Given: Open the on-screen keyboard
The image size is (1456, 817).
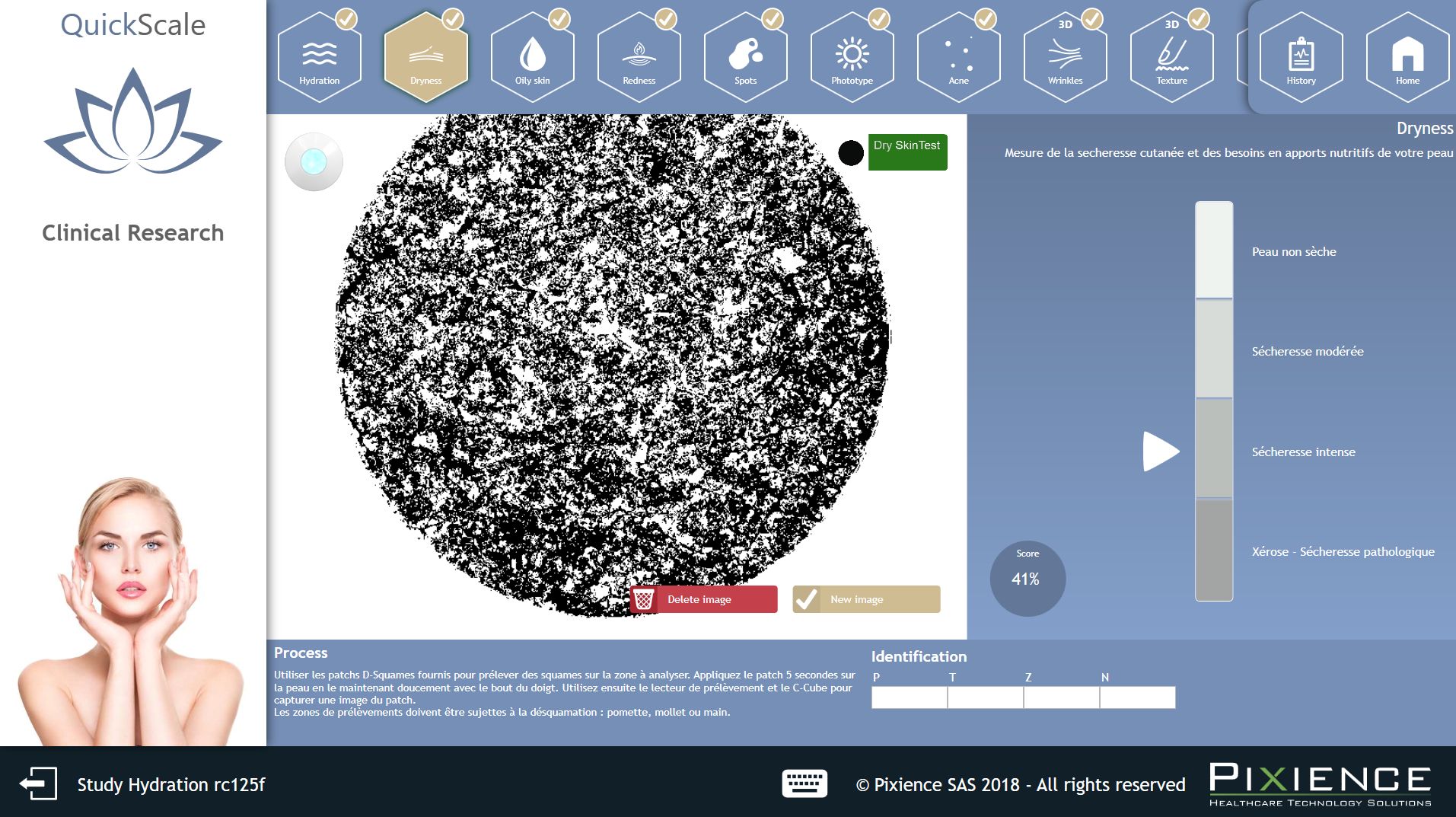Looking at the screenshot, I should (804, 783).
